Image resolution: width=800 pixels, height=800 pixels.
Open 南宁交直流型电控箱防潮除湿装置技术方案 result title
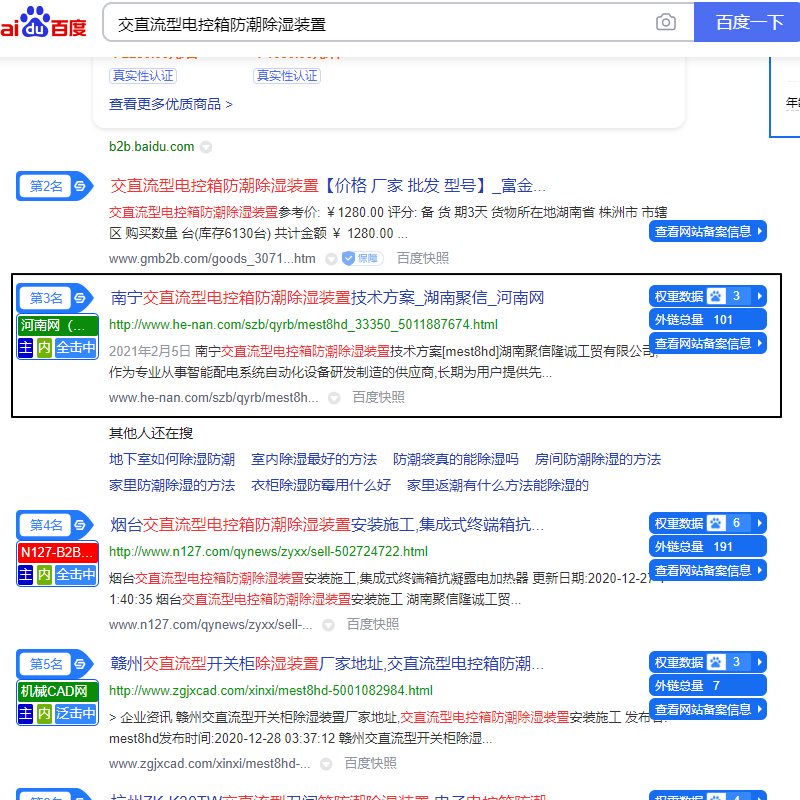point(327,297)
